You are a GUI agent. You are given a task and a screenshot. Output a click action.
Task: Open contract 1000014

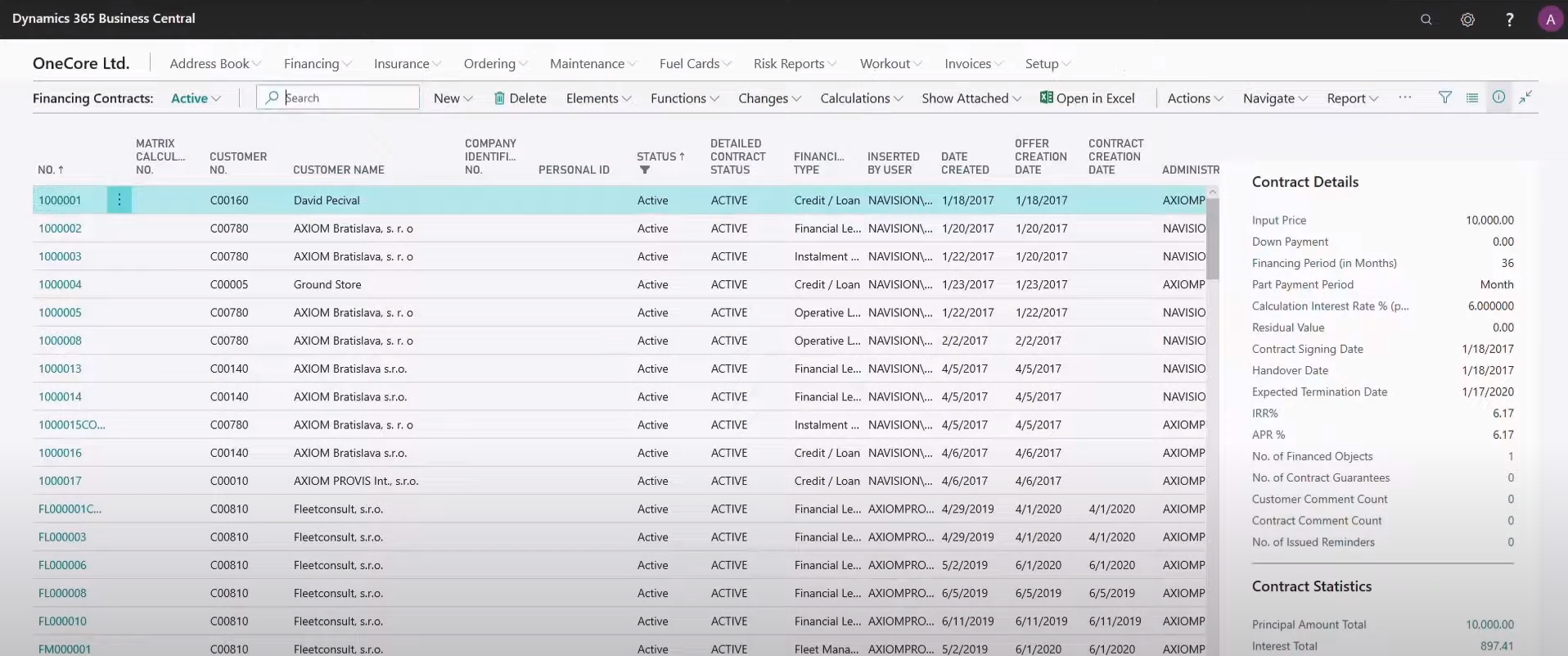60,396
